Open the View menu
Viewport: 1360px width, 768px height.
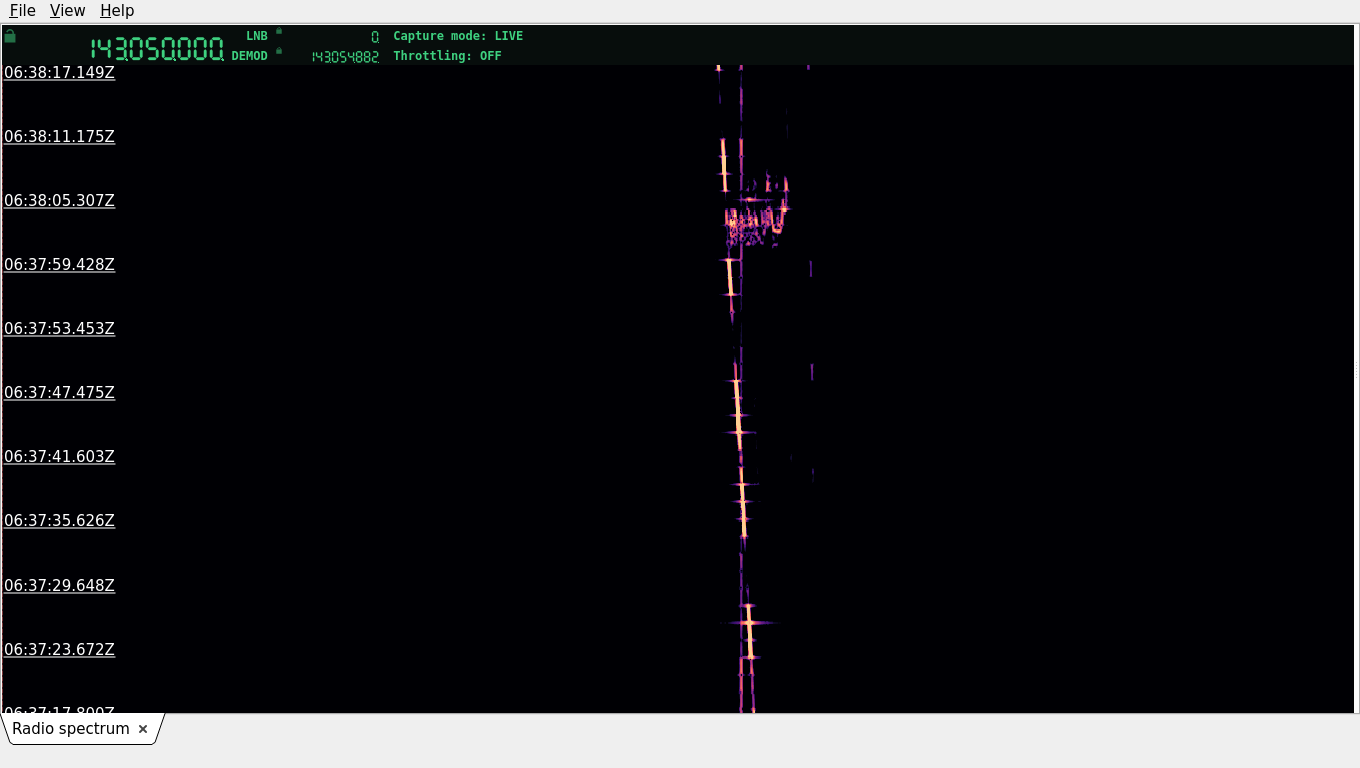[x=67, y=11]
